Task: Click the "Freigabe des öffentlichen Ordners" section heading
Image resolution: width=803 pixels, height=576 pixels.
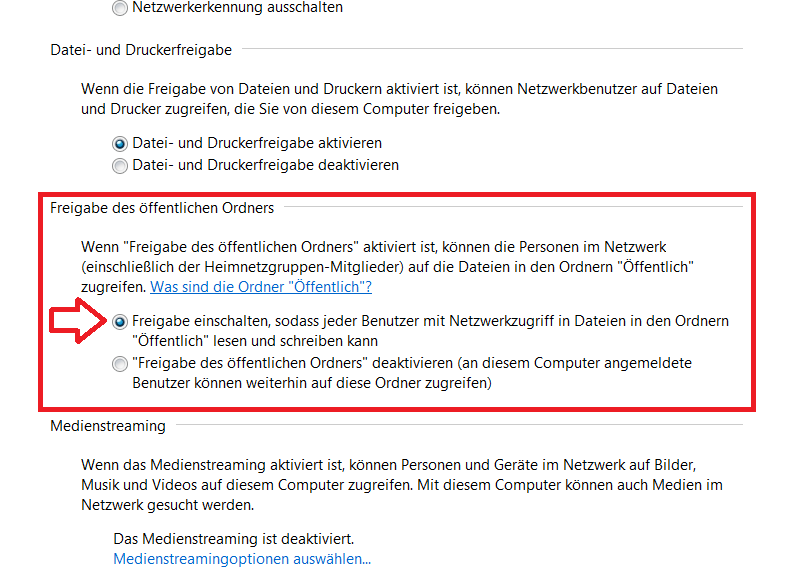Action: coord(162,208)
